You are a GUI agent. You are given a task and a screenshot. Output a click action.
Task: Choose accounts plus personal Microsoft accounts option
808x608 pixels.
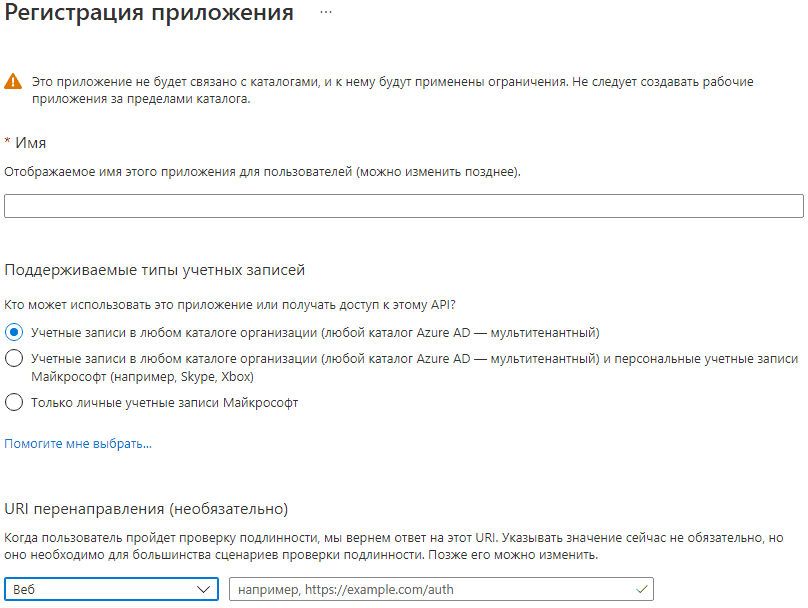point(12,358)
